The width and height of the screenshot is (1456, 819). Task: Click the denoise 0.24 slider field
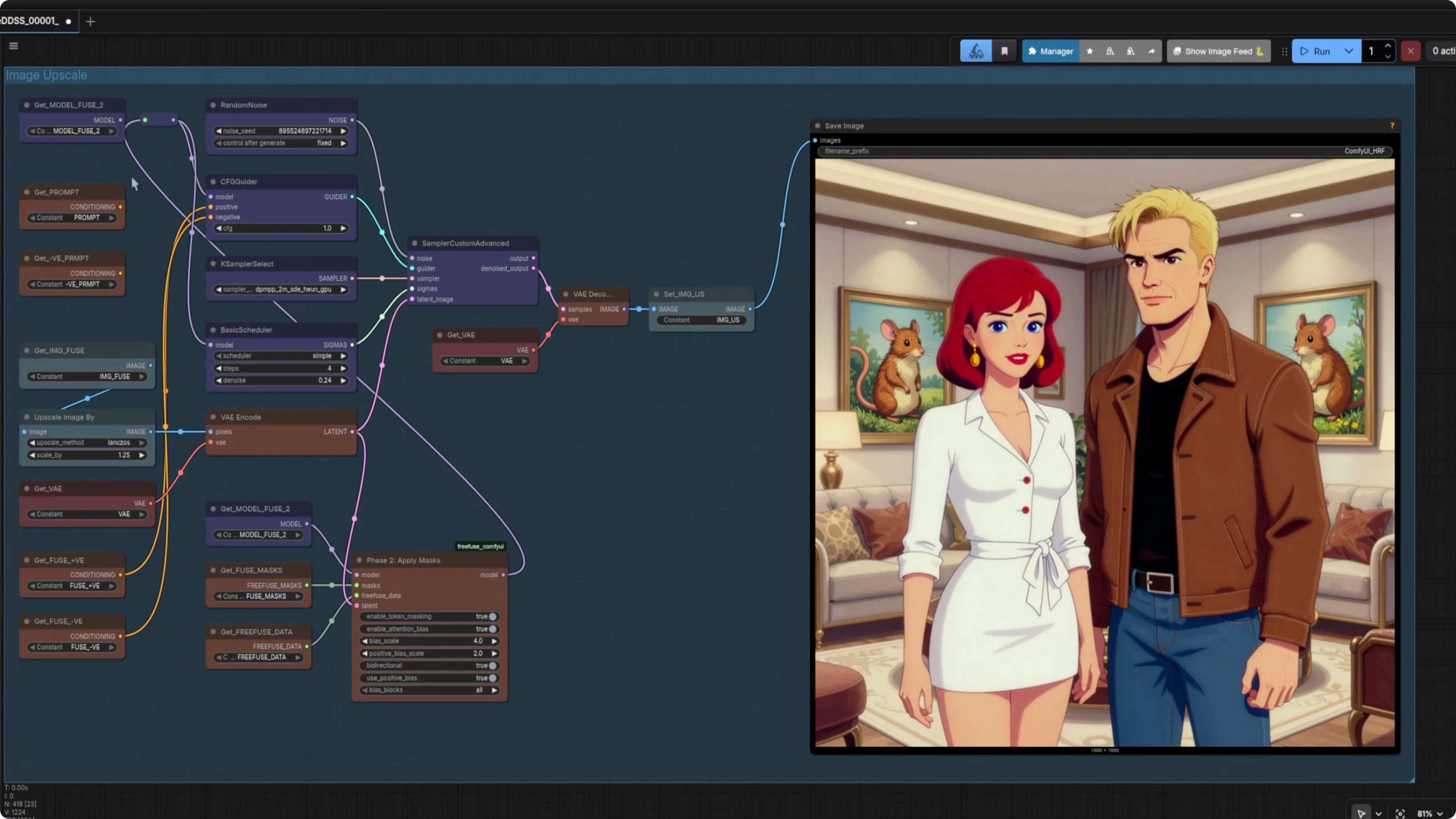pos(281,380)
